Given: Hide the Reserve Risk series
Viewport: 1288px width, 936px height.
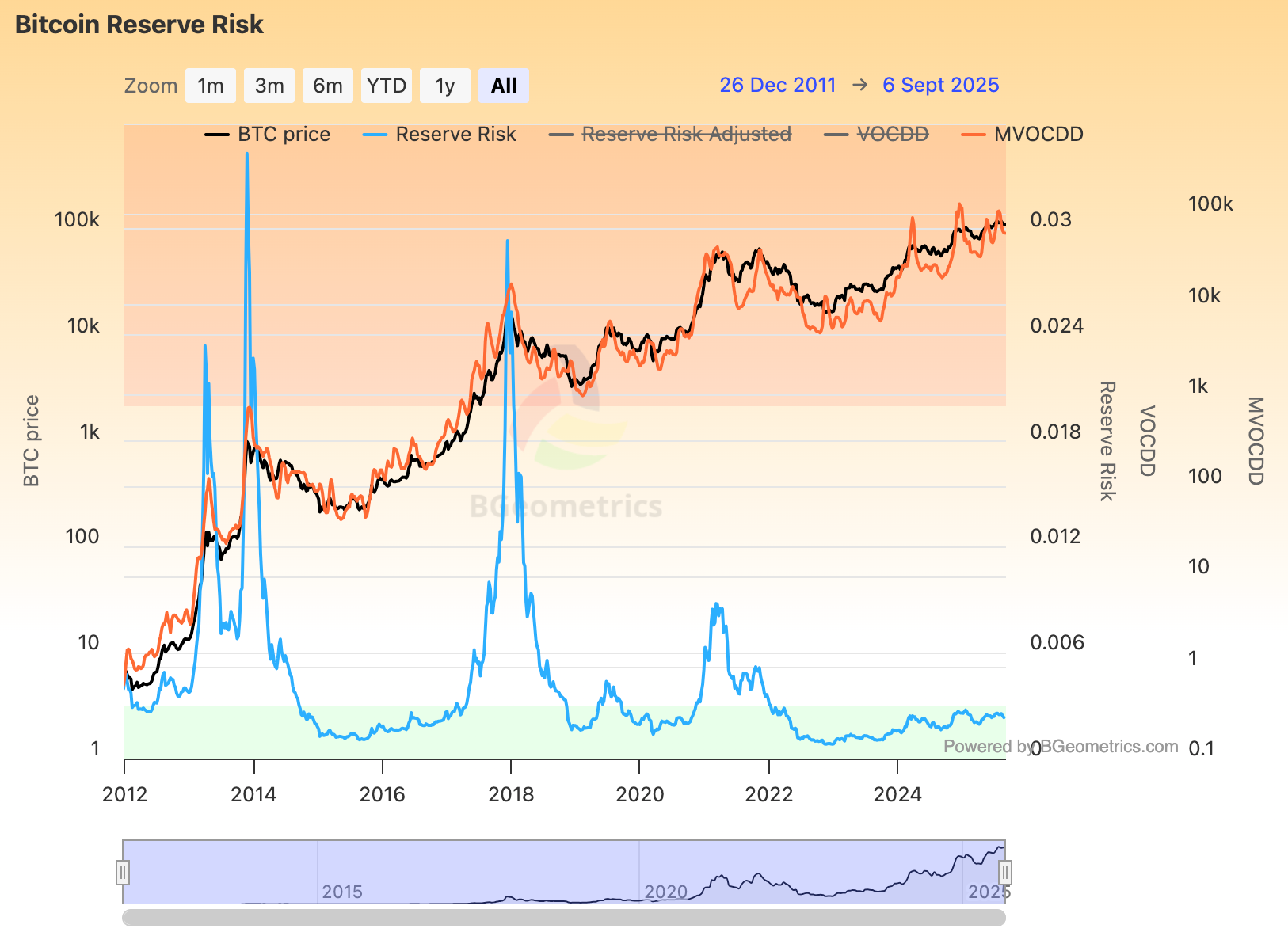Looking at the screenshot, I should (x=455, y=135).
